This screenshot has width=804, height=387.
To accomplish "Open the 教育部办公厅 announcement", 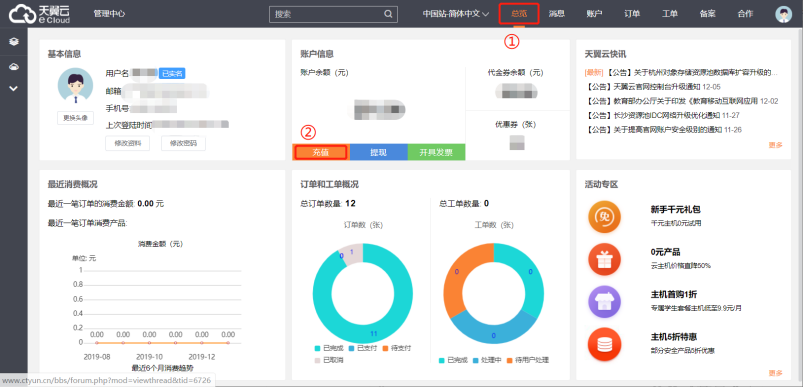I will tap(682, 101).
